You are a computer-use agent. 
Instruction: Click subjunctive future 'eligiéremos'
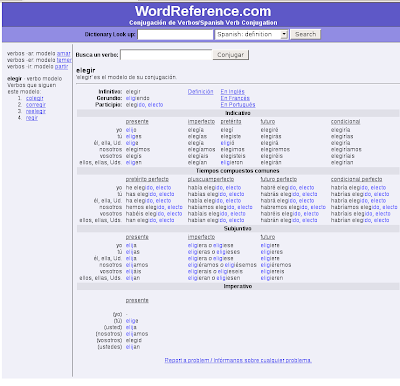tap(276, 265)
